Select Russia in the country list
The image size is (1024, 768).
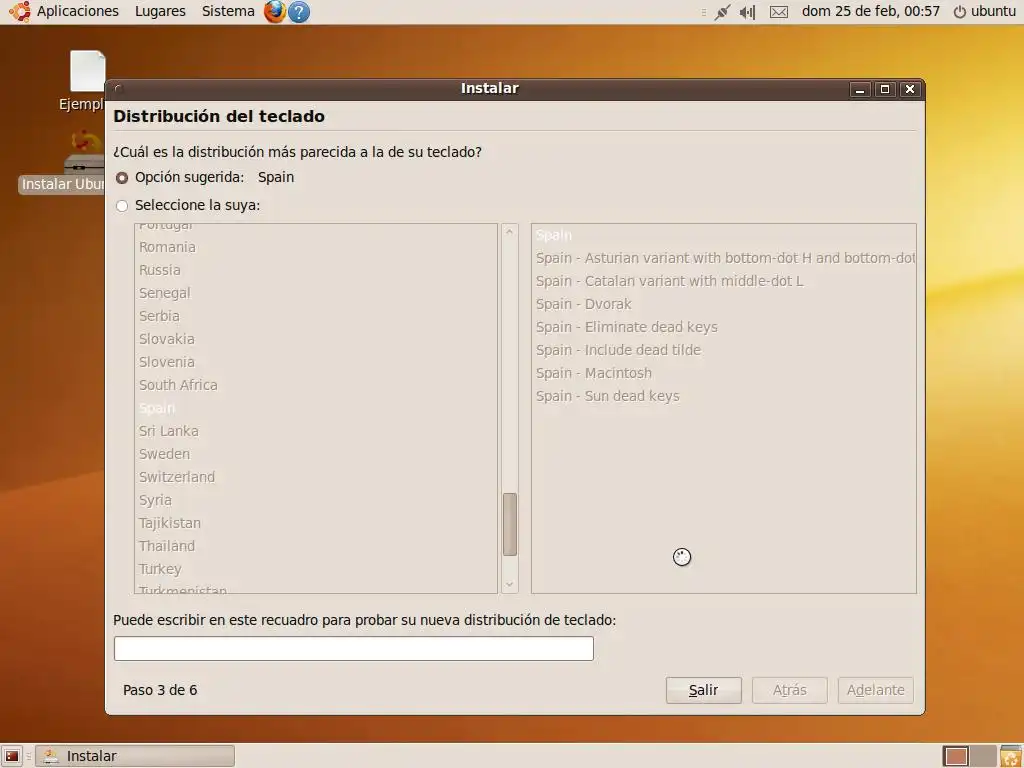pyautogui.click(x=316, y=270)
